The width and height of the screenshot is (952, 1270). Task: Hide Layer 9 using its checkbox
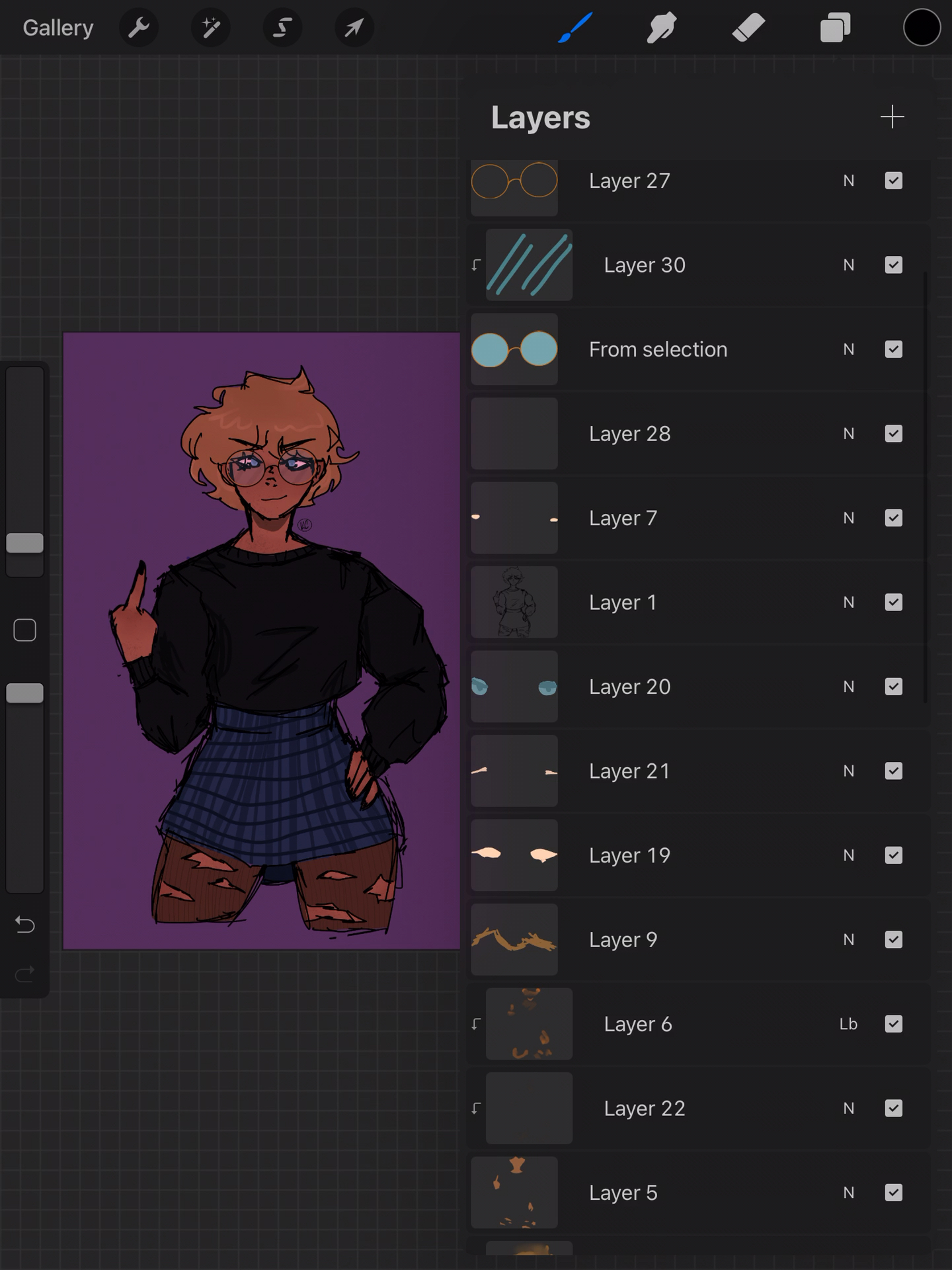(x=893, y=940)
